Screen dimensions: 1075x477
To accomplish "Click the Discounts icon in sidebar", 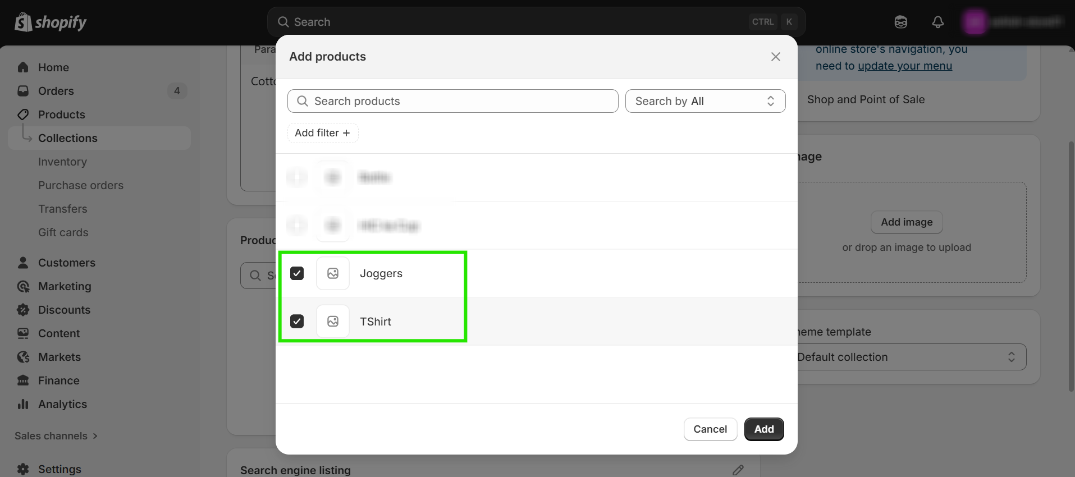I will pos(23,310).
